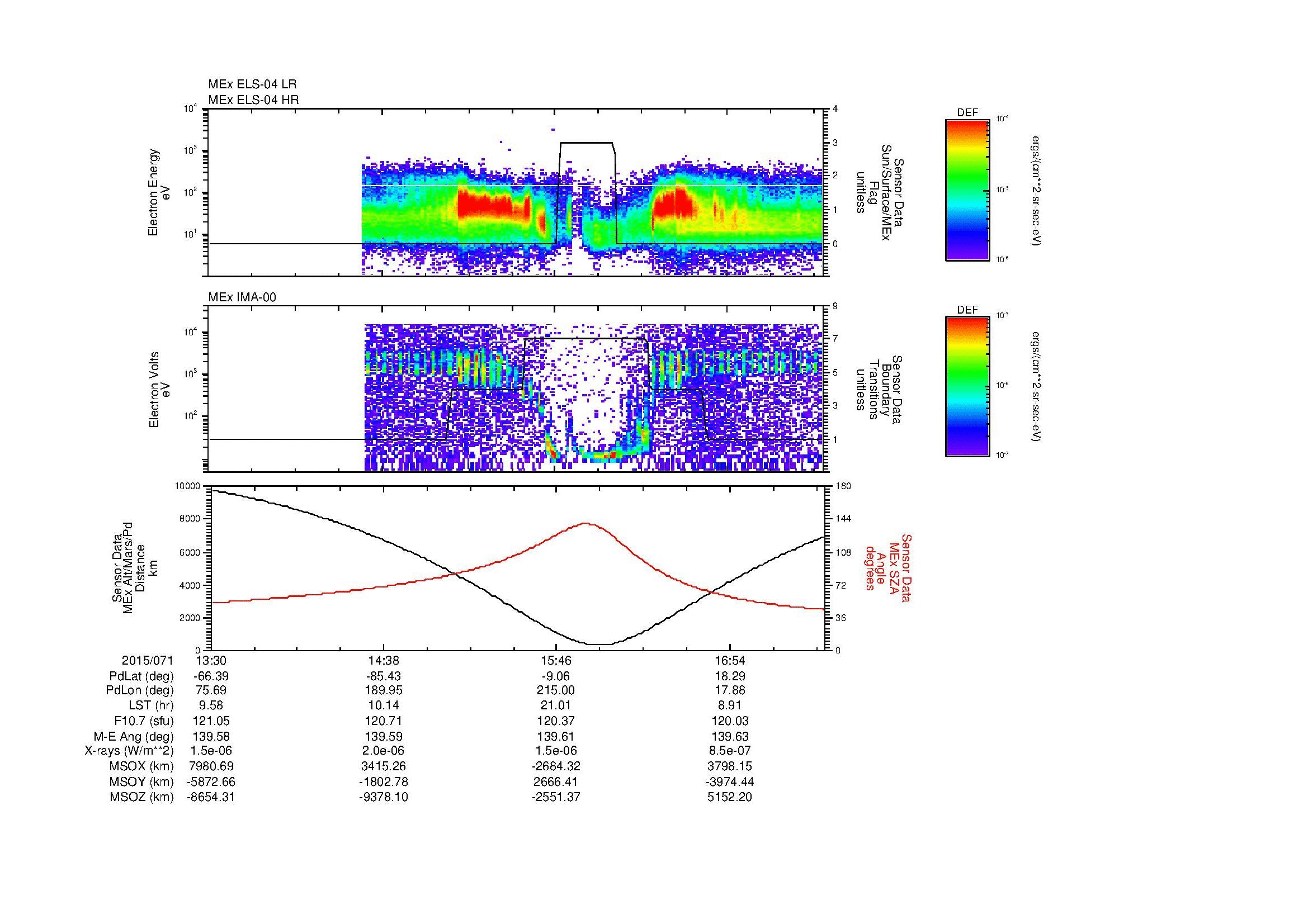This screenshot has height=924, width=1308.
Task: Click the 'Electron Volts eV' axis label
Action: (159, 390)
